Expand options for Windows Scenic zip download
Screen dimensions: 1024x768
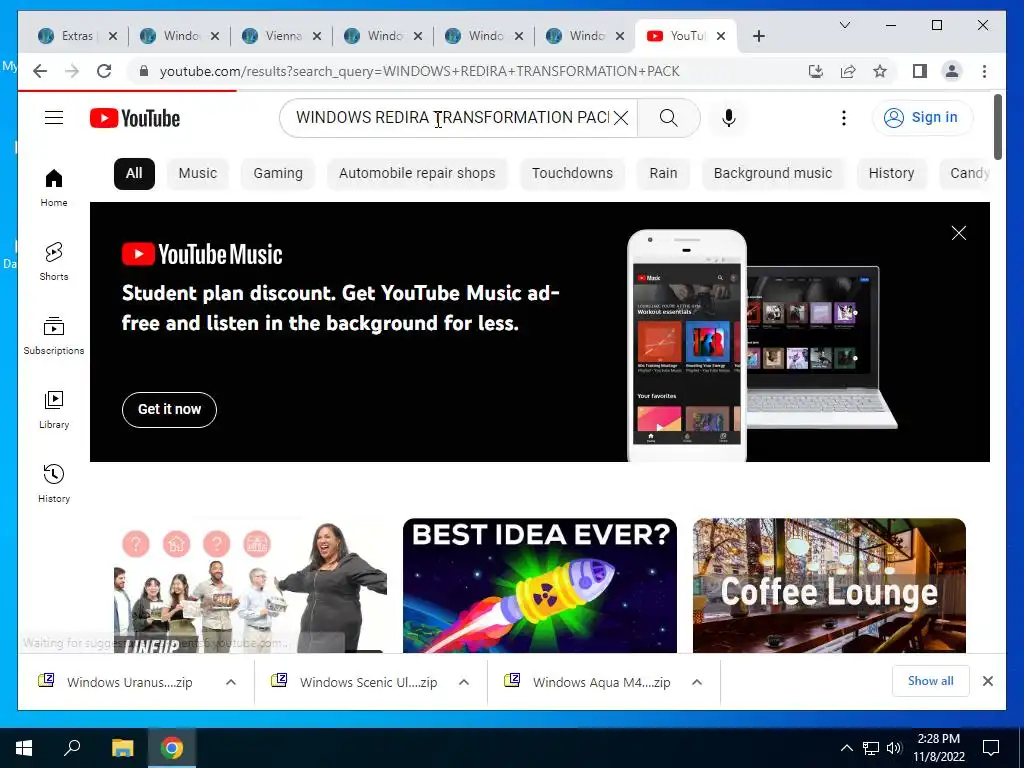pos(464,682)
